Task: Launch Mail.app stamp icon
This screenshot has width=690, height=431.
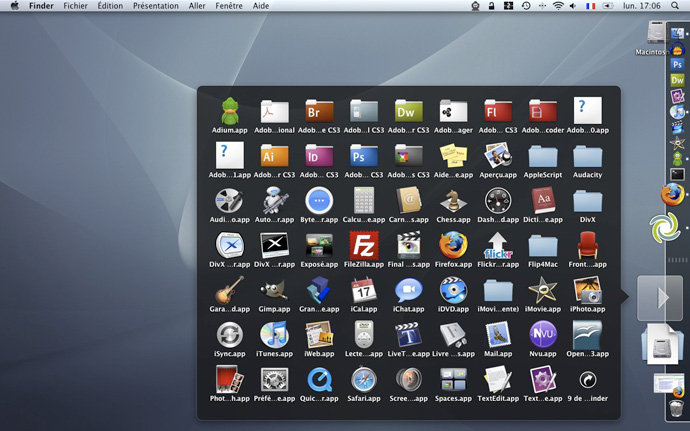Action: [x=498, y=334]
